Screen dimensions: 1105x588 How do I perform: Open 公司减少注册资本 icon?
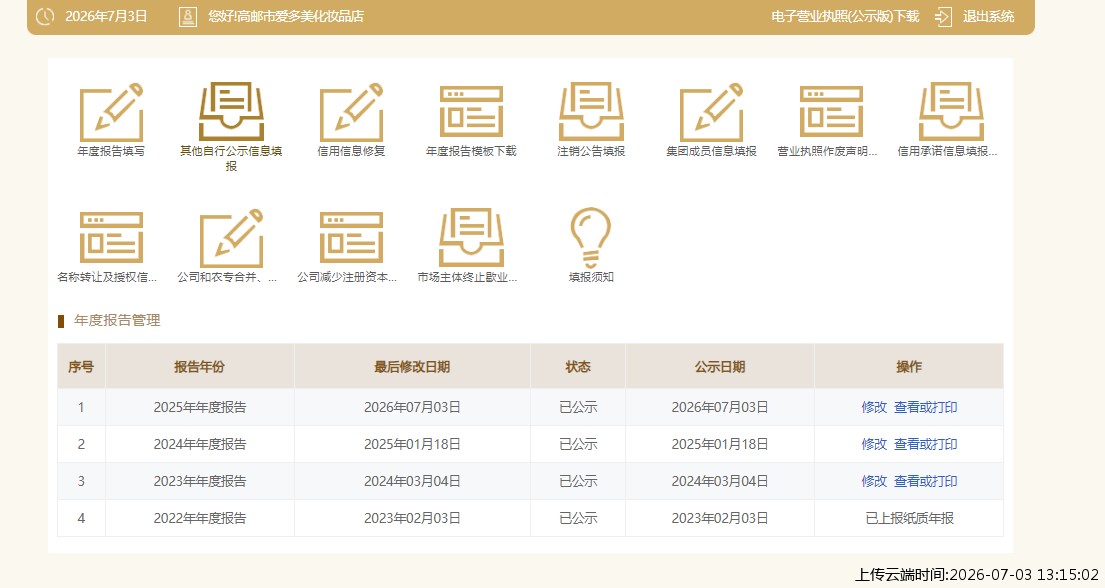[351, 238]
